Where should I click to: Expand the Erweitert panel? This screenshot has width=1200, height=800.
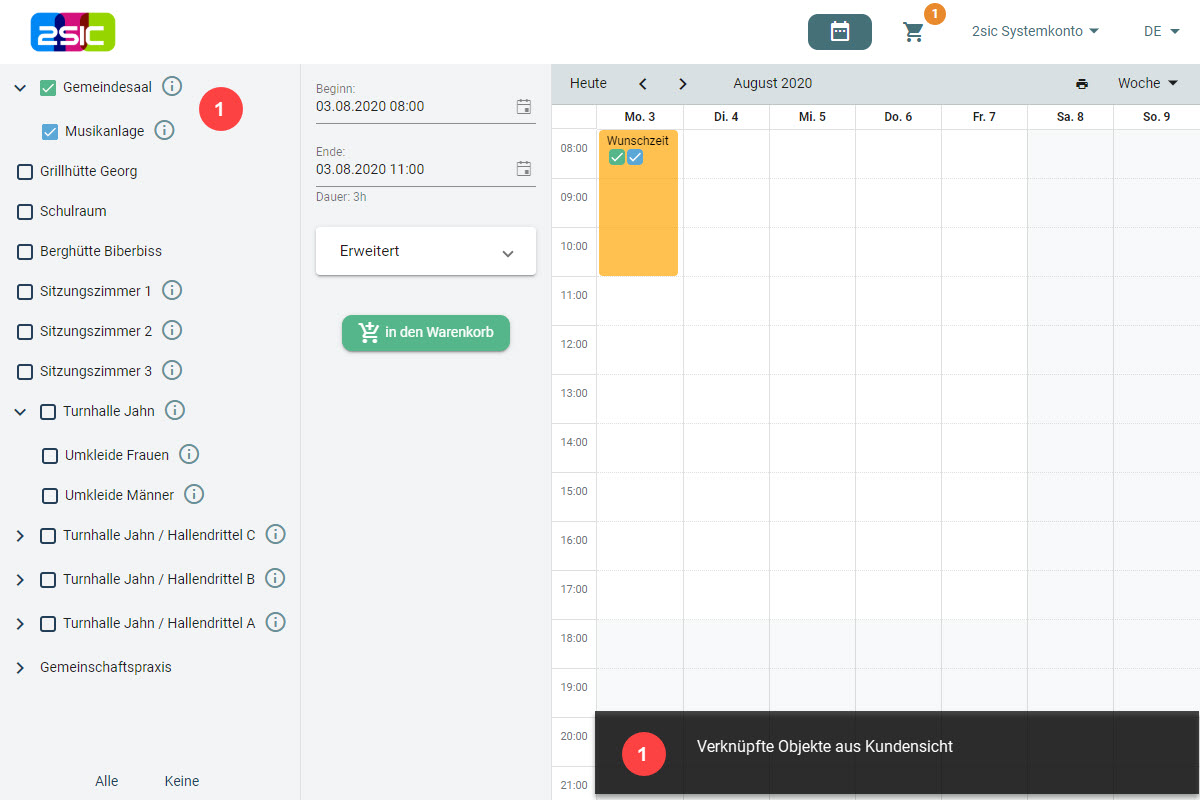pyautogui.click(x=426, y=252)
